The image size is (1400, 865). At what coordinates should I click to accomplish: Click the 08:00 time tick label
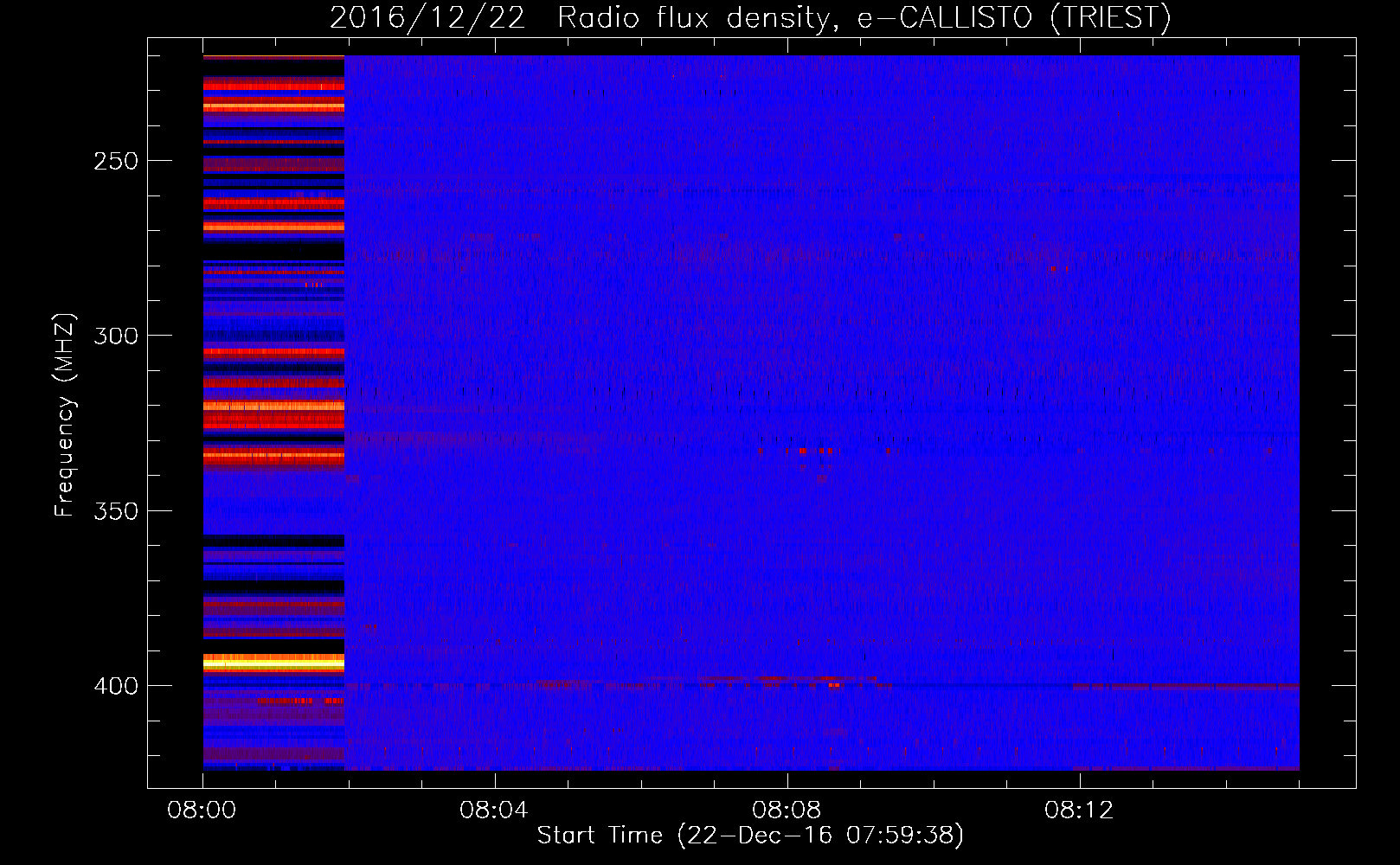pos(202,811)
